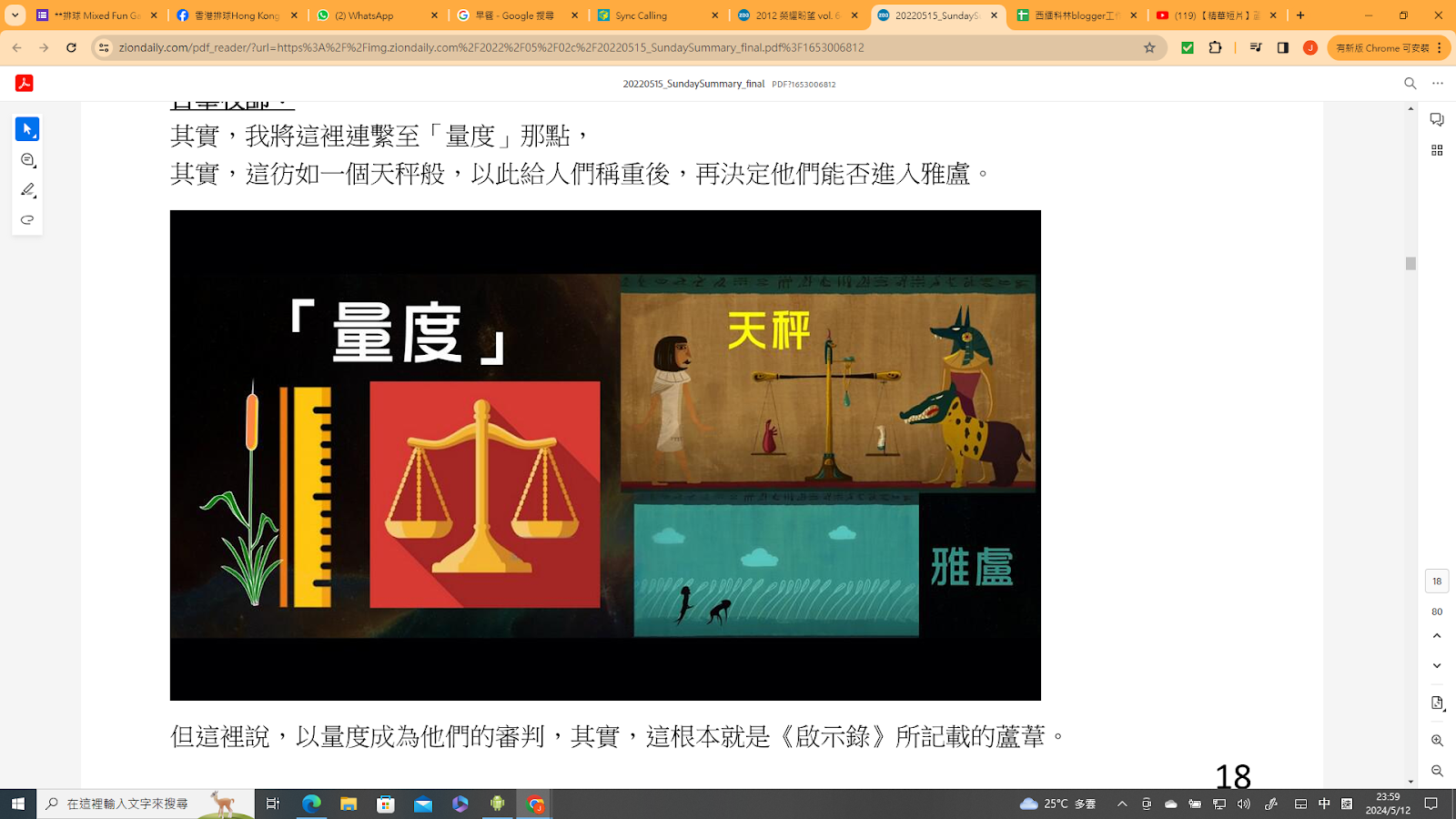Zoom out of the PDF
The height and width of the screenshot is (819, 1456).
point(1437,771)
